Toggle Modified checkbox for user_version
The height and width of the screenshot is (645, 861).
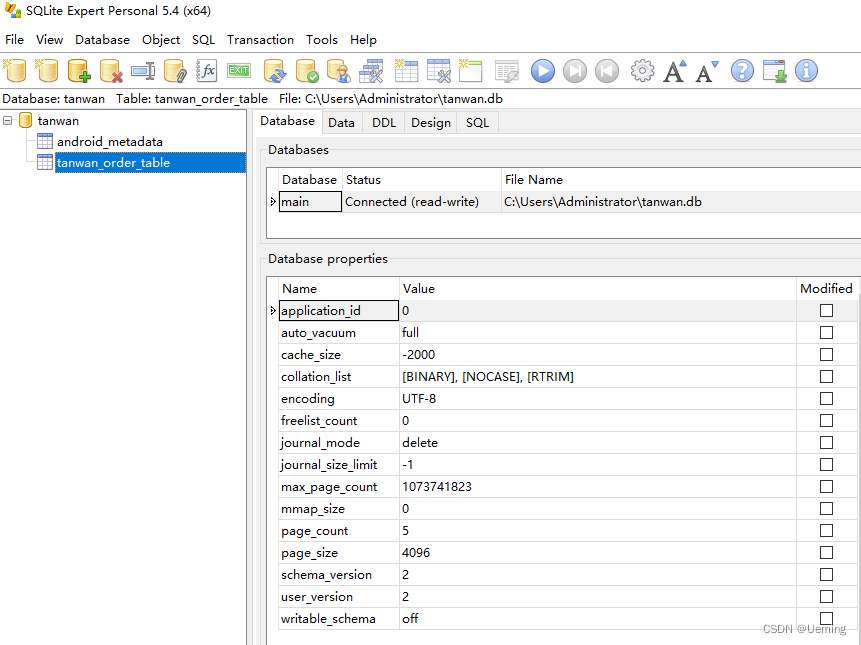(x=826, y=596)
